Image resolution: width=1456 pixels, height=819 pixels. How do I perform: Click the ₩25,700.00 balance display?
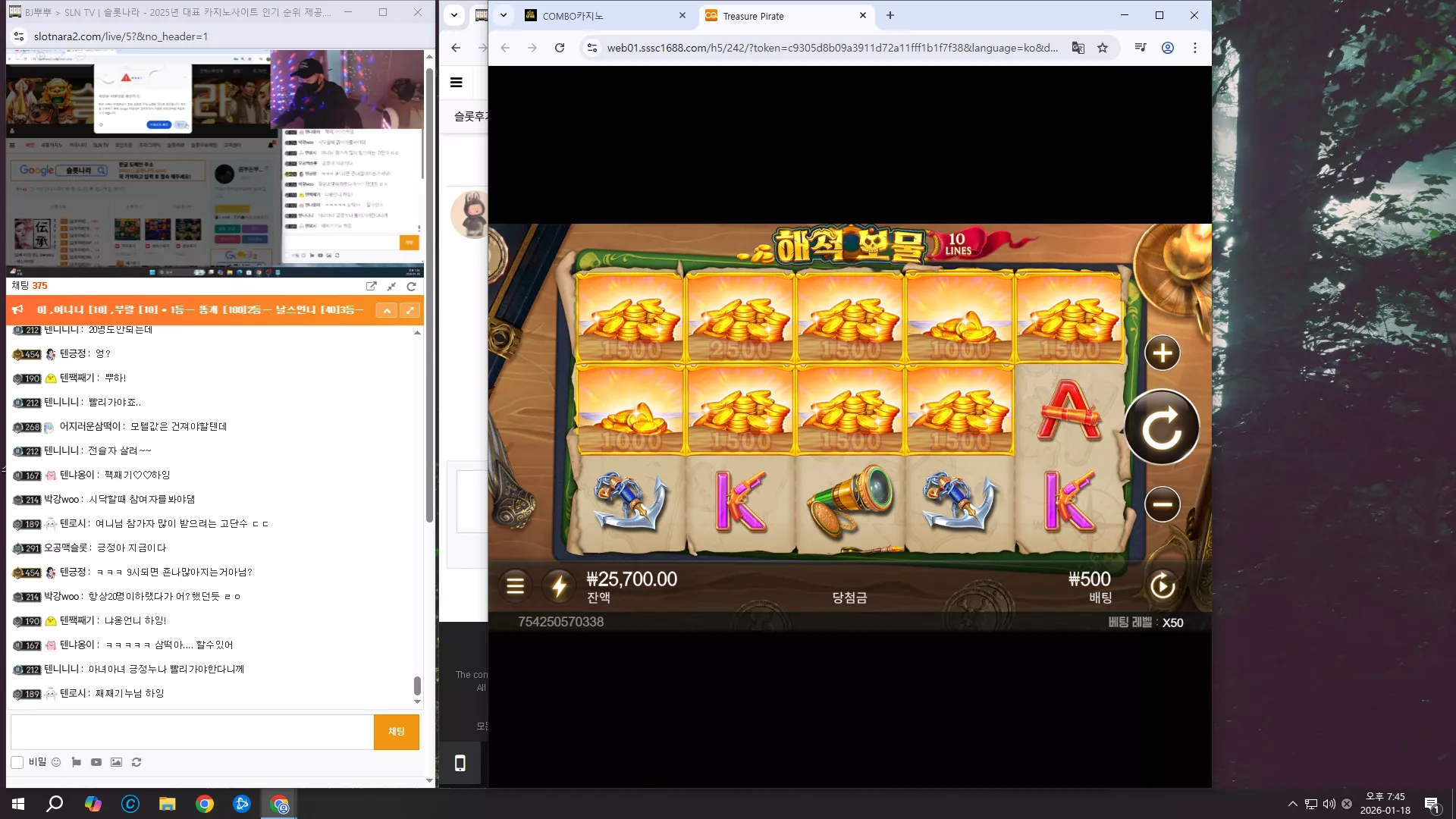pyautogui.click(x=632, y=579)
